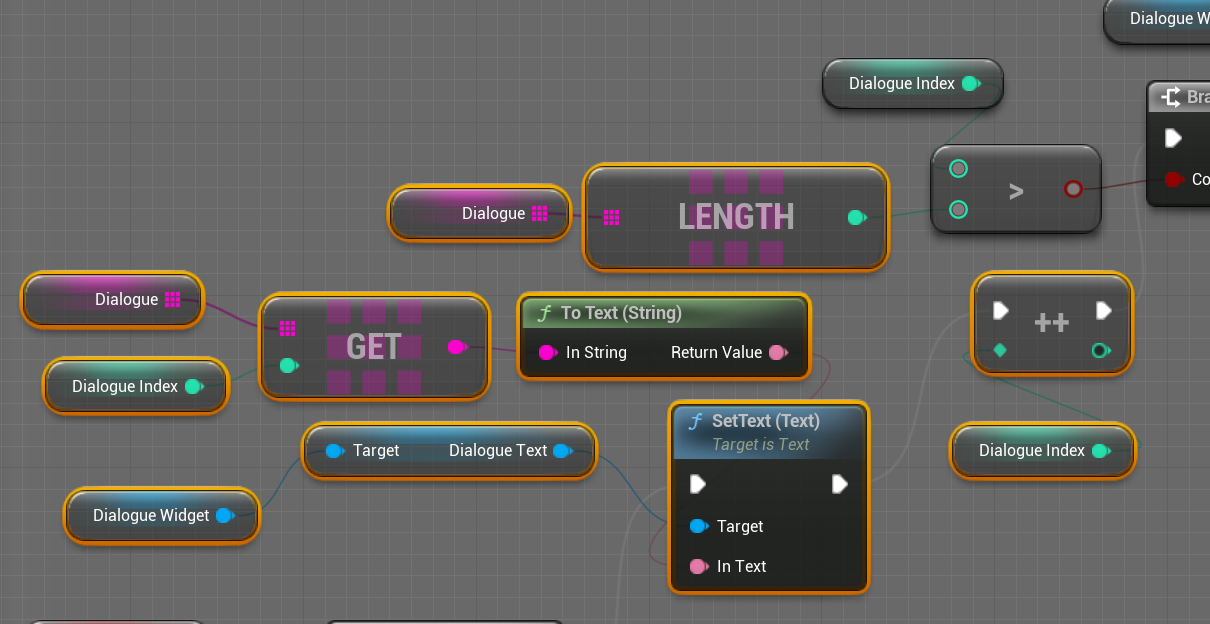This screenshot has width=1210, height=624.
Task: Select the Dialogue Widget variable node label
Action: tap(151, 515)
